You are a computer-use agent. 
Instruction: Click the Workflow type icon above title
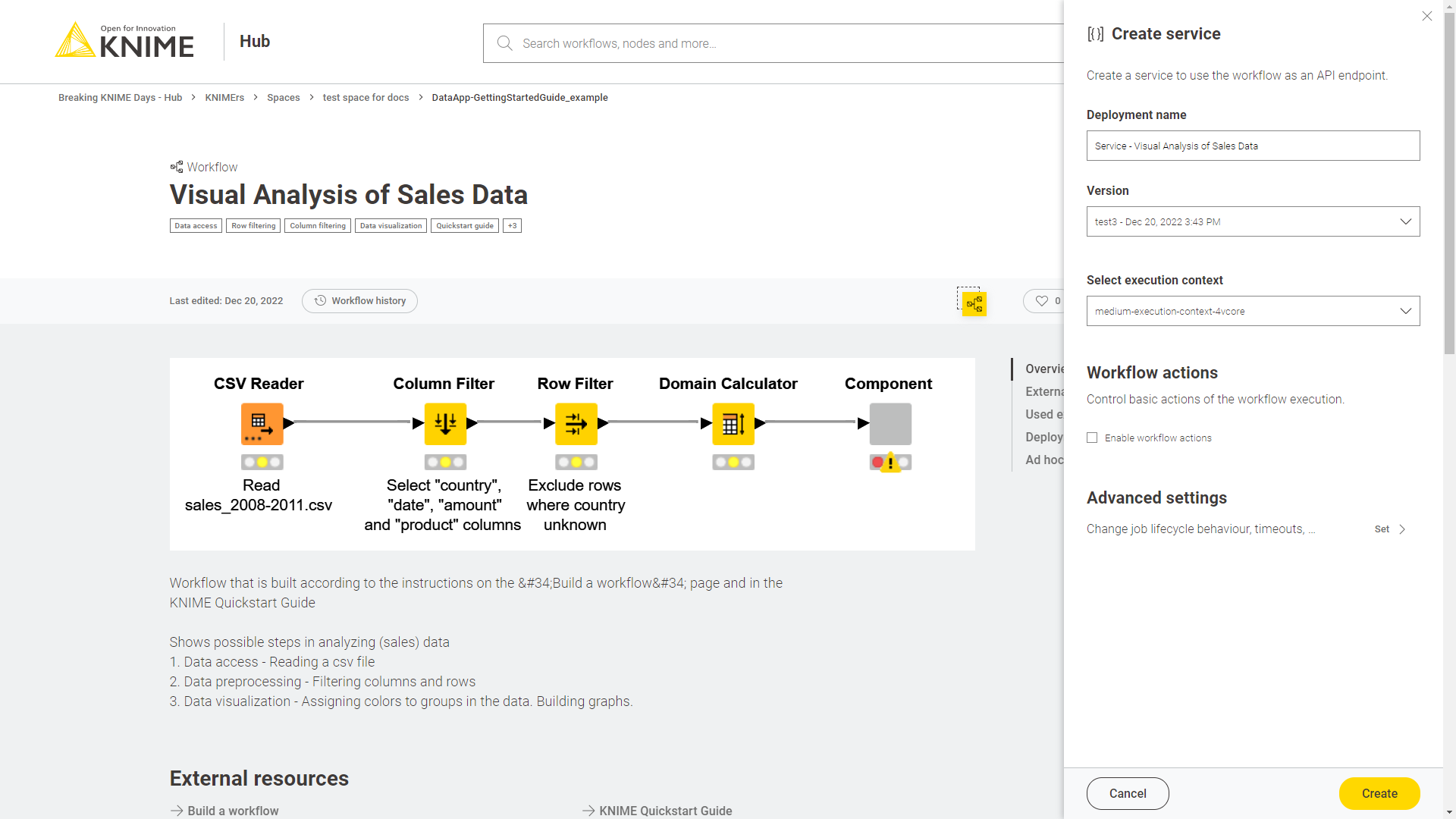(177, 167)
